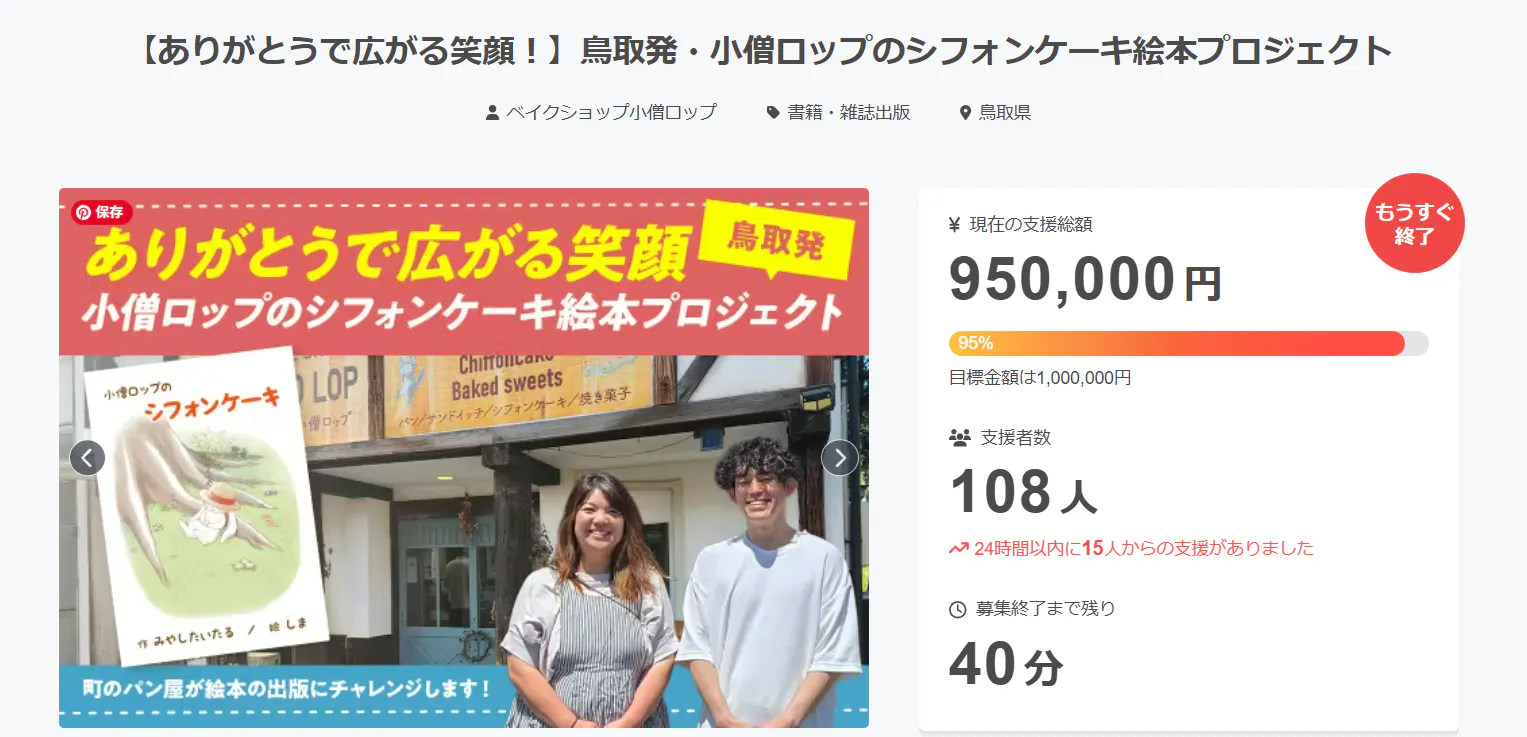The width and height of the screenshot is (1527, 737).
Task: Click the location pin icon beside 鳥取県
Action: 965,113
